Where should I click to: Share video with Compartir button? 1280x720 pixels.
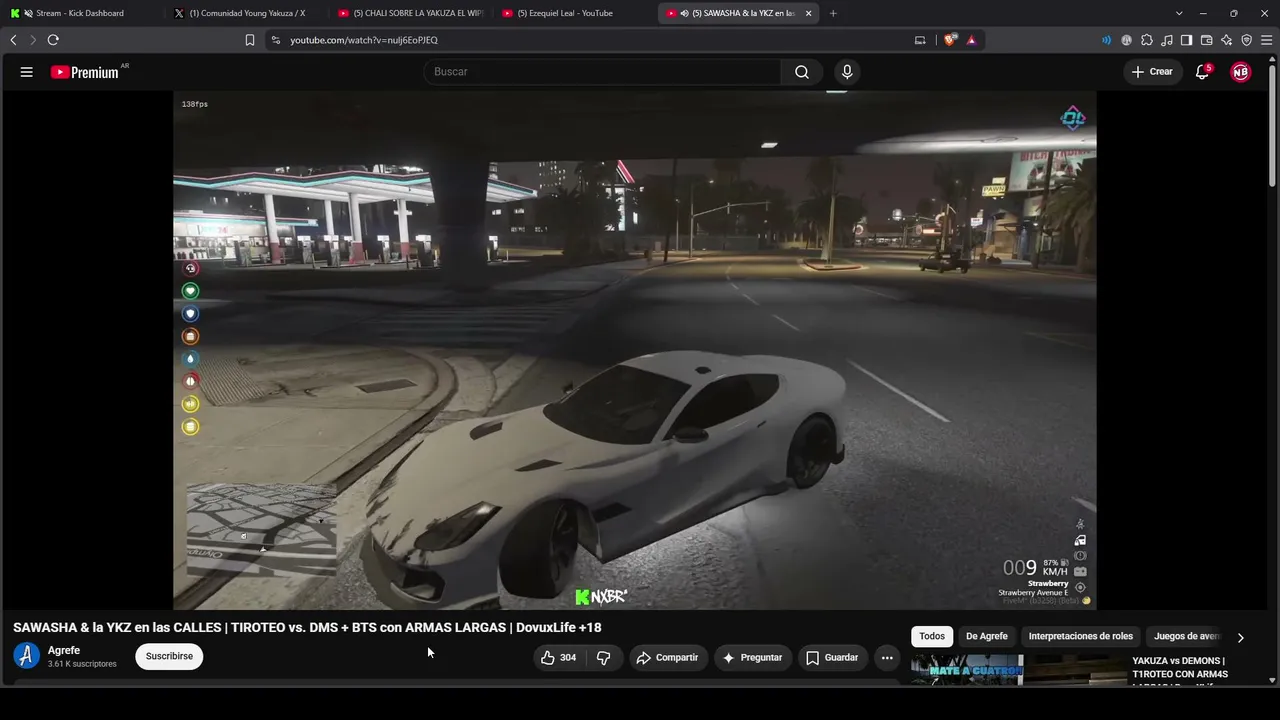[668, 658]
